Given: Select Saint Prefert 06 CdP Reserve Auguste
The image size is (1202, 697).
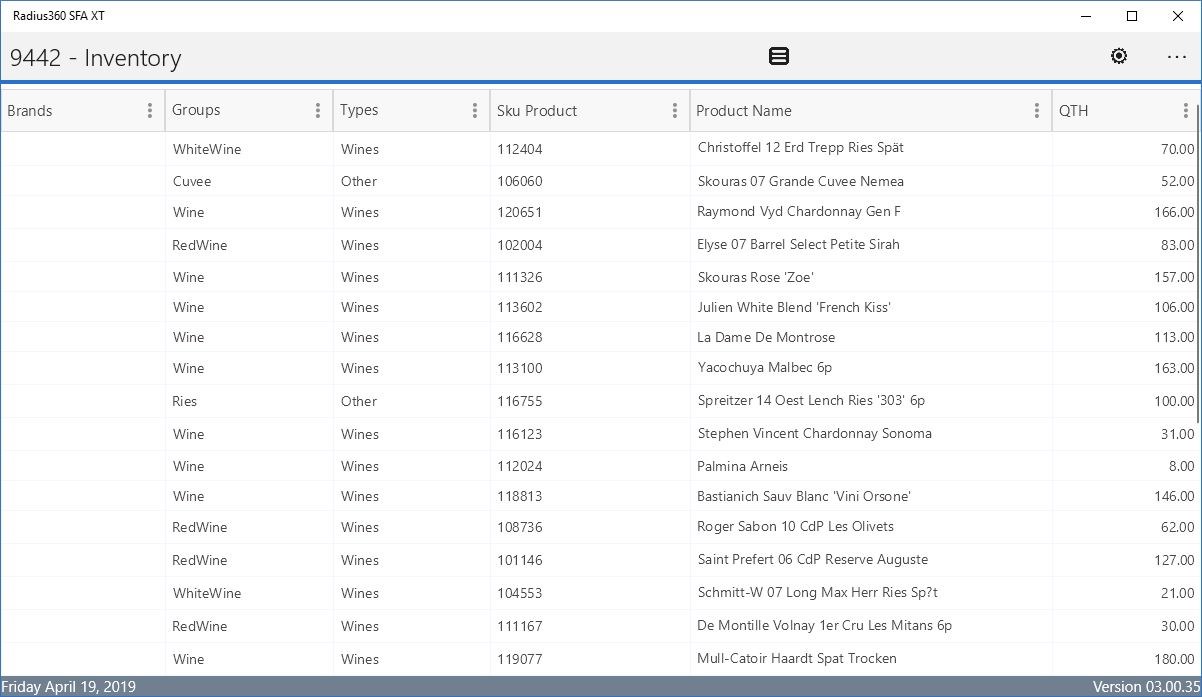Looking at the screenshot, I should click(x=813, y=560).
